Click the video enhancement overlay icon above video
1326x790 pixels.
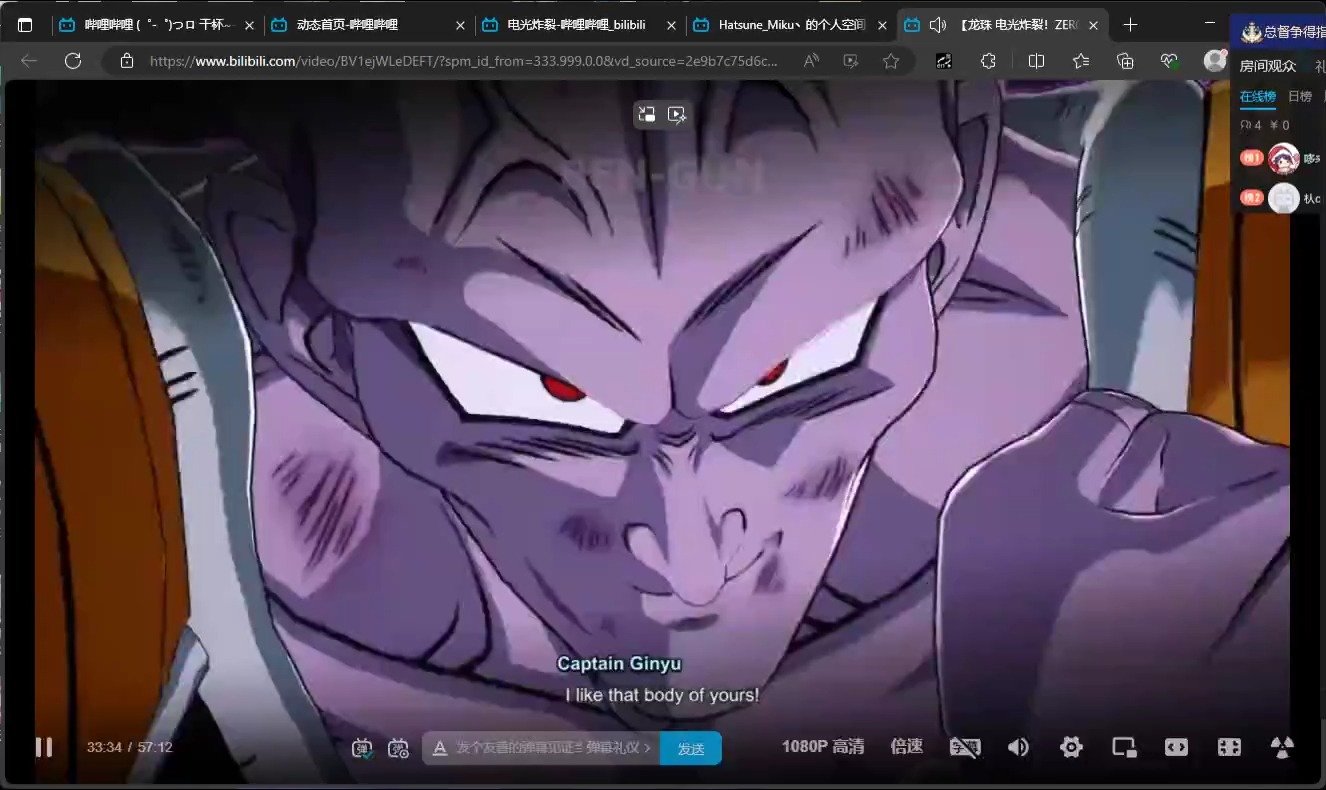[x=677, y=115]
